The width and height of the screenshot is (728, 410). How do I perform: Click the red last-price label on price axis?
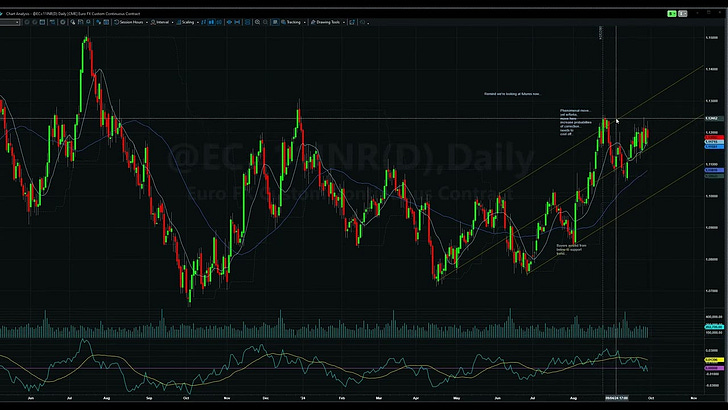(714, 137)
